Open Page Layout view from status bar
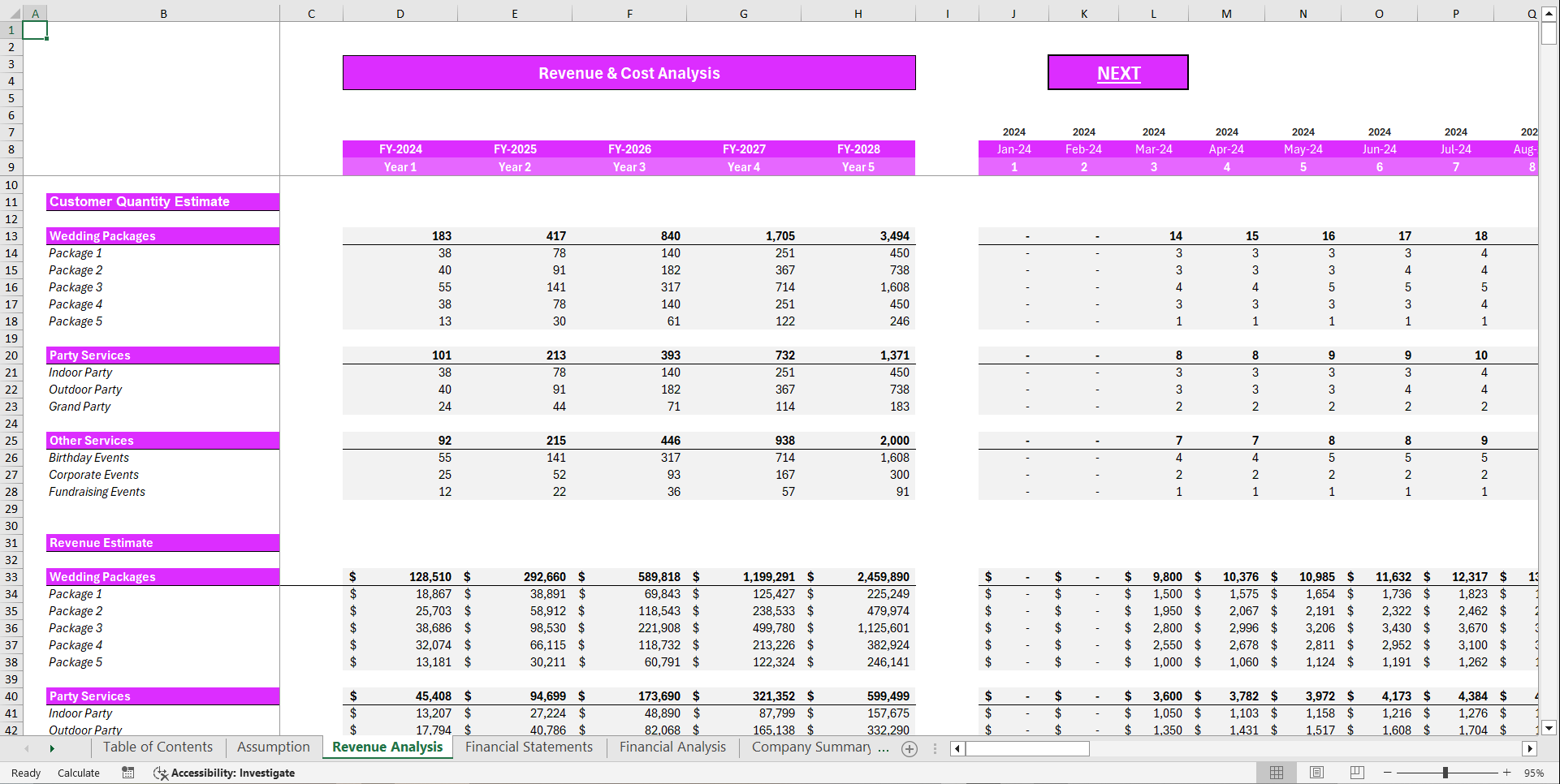Image resolution: width=1560 pixels, height=784 pixels. 1316,772
